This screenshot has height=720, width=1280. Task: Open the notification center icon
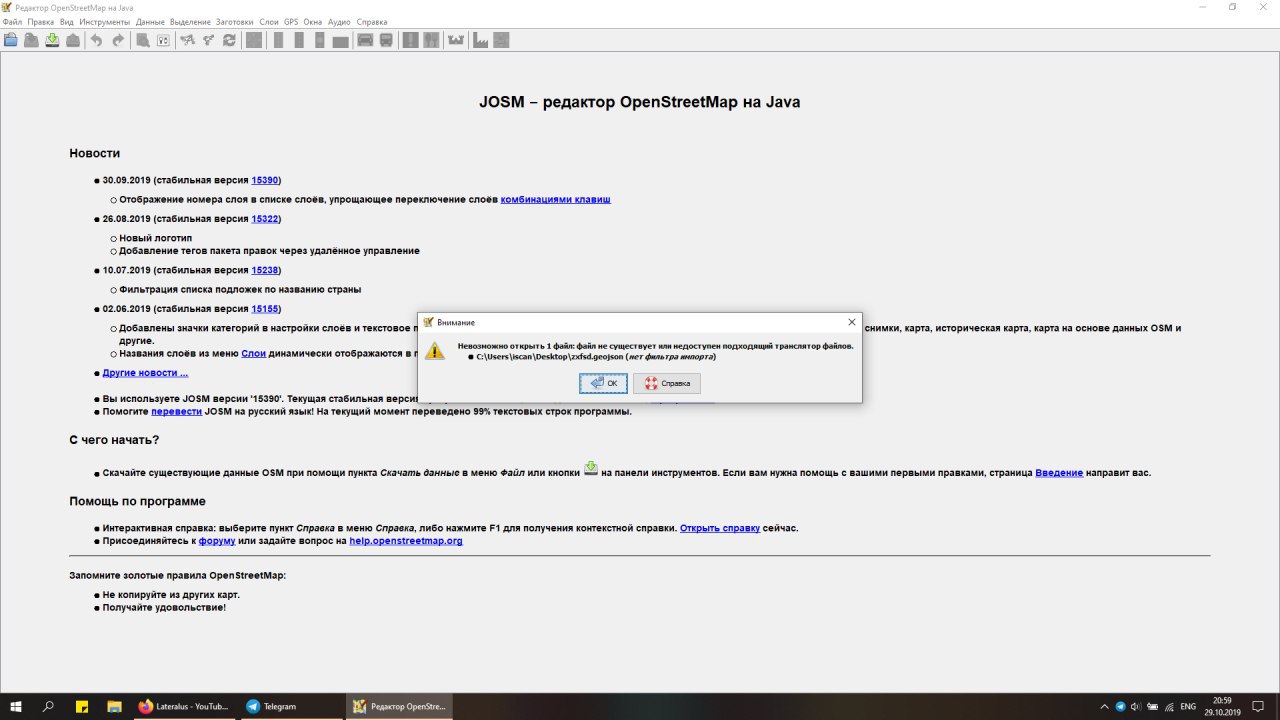coord(1258,706)
